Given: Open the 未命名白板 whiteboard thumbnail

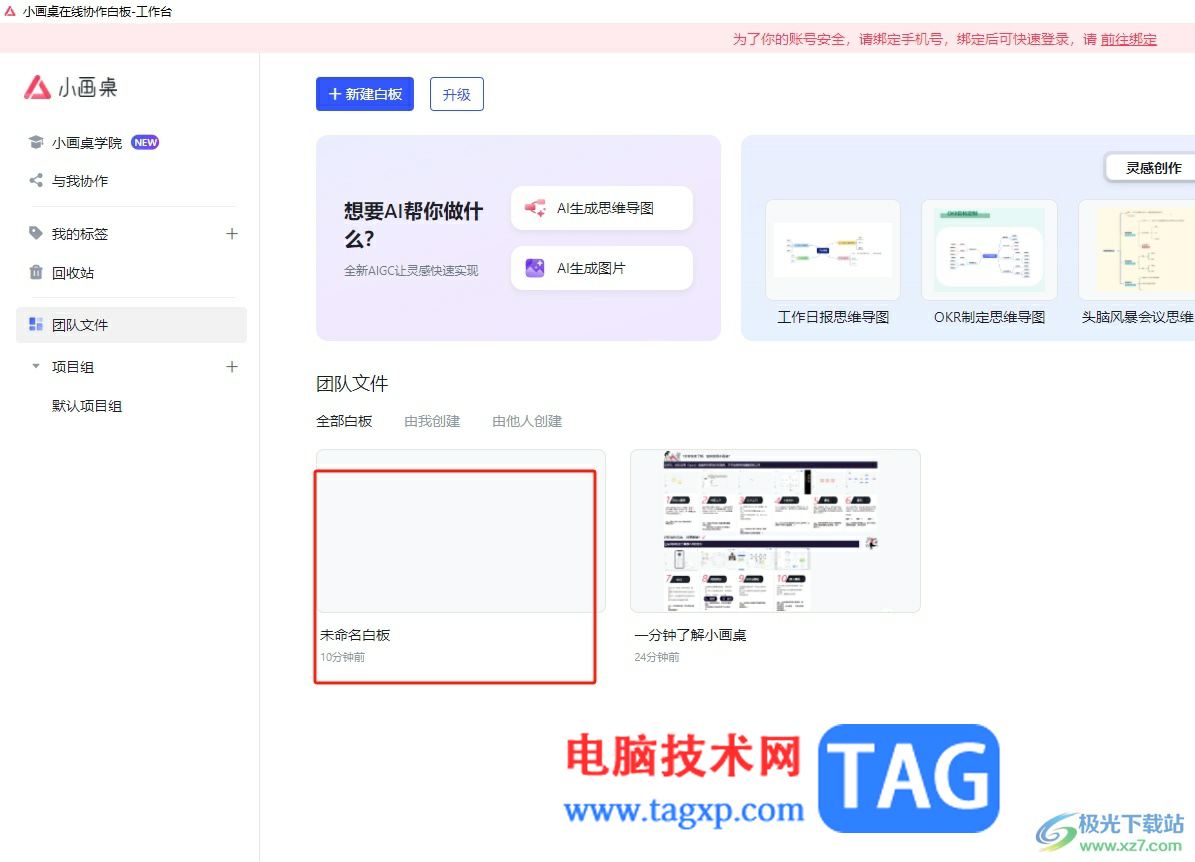Looking at the screenshot, I should (x=461, y=531).
